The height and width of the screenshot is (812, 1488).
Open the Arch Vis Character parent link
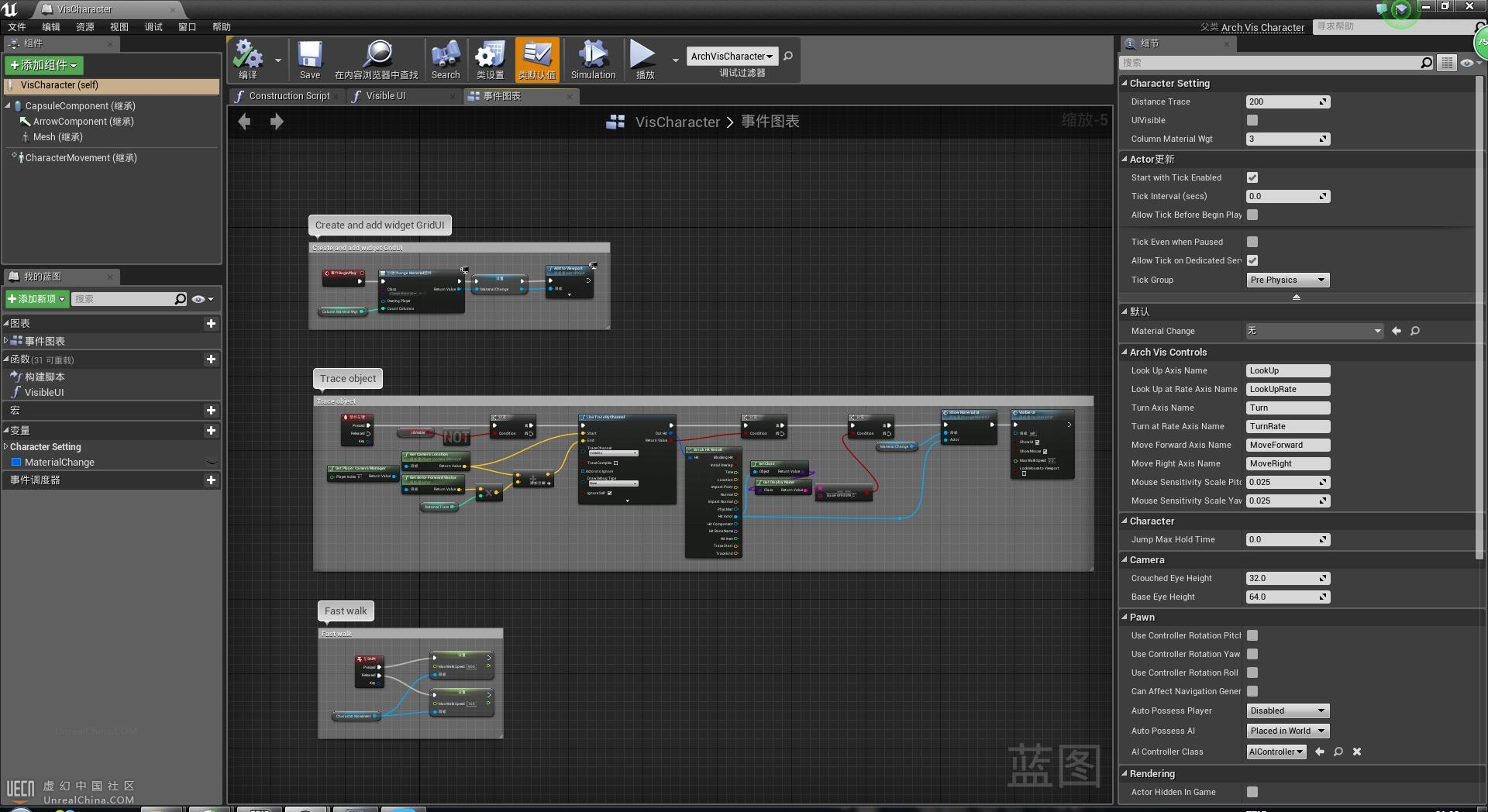coord(1262,27)
